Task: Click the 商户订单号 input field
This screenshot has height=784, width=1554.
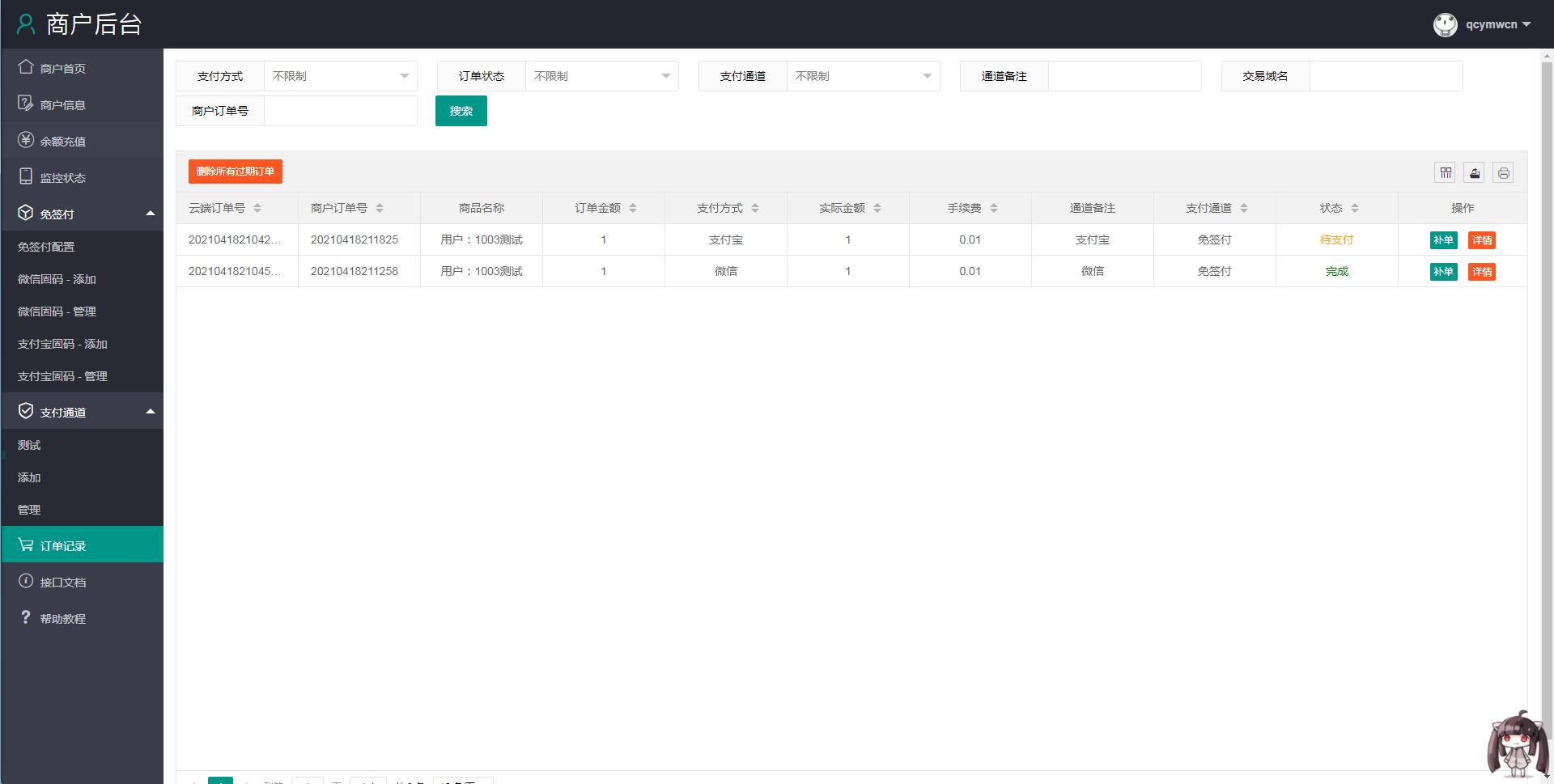Action: tap(340, 111)
